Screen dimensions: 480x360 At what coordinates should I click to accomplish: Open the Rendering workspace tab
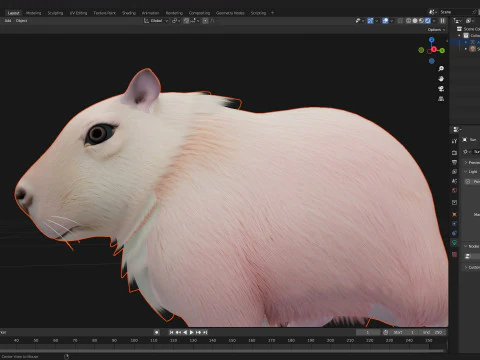(174, 13)
